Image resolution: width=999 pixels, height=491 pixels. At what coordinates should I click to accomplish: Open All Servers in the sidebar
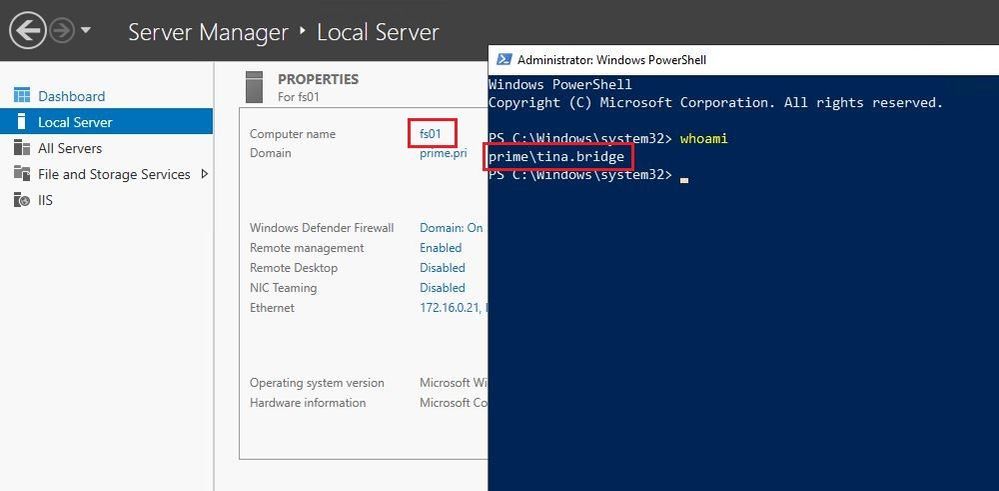(70, 148)
